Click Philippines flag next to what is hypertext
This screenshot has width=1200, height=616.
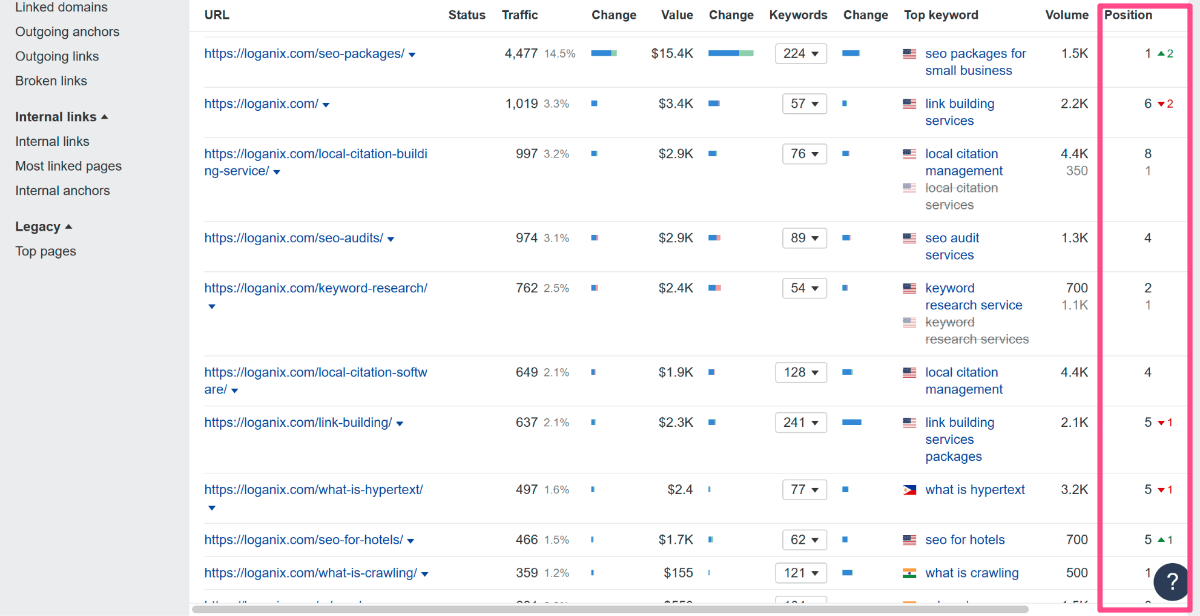tap(909, 490)
